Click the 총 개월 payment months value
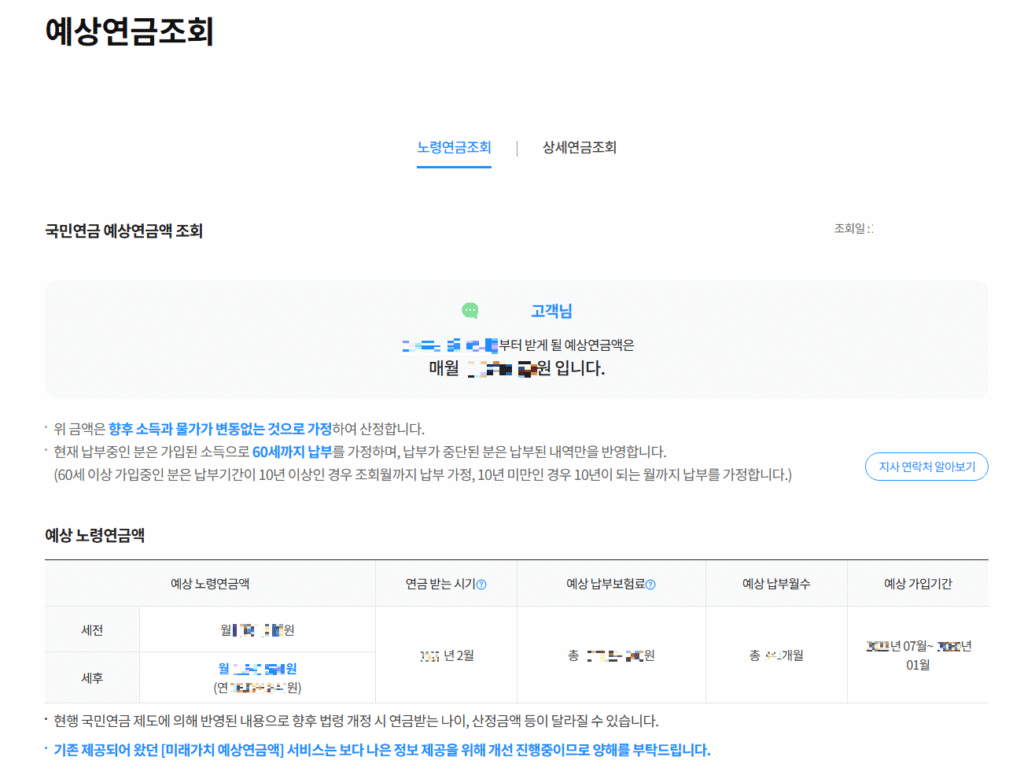1024x775 pixels. (x=776, y=656)
